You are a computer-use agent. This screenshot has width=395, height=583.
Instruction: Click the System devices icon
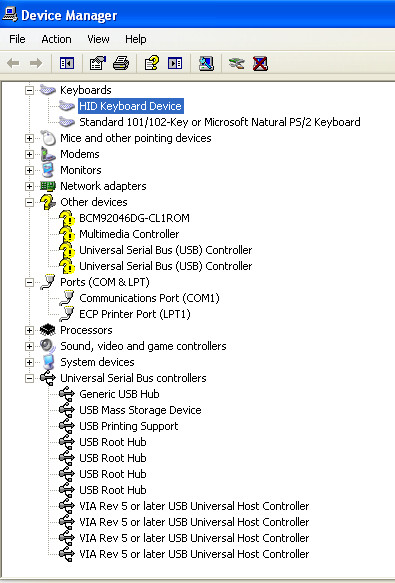point(48,362)
